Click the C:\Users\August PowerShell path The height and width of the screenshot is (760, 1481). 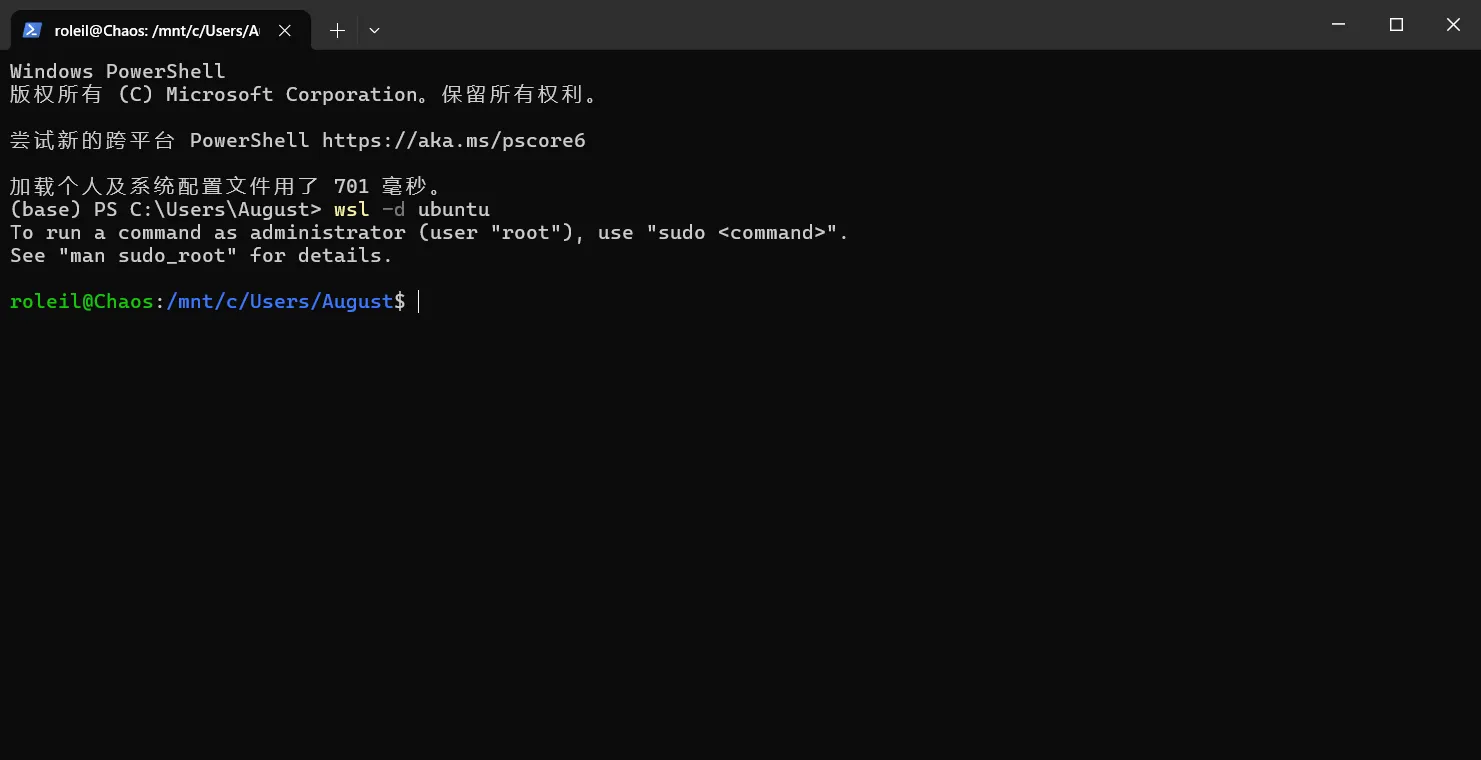(225, 210)
